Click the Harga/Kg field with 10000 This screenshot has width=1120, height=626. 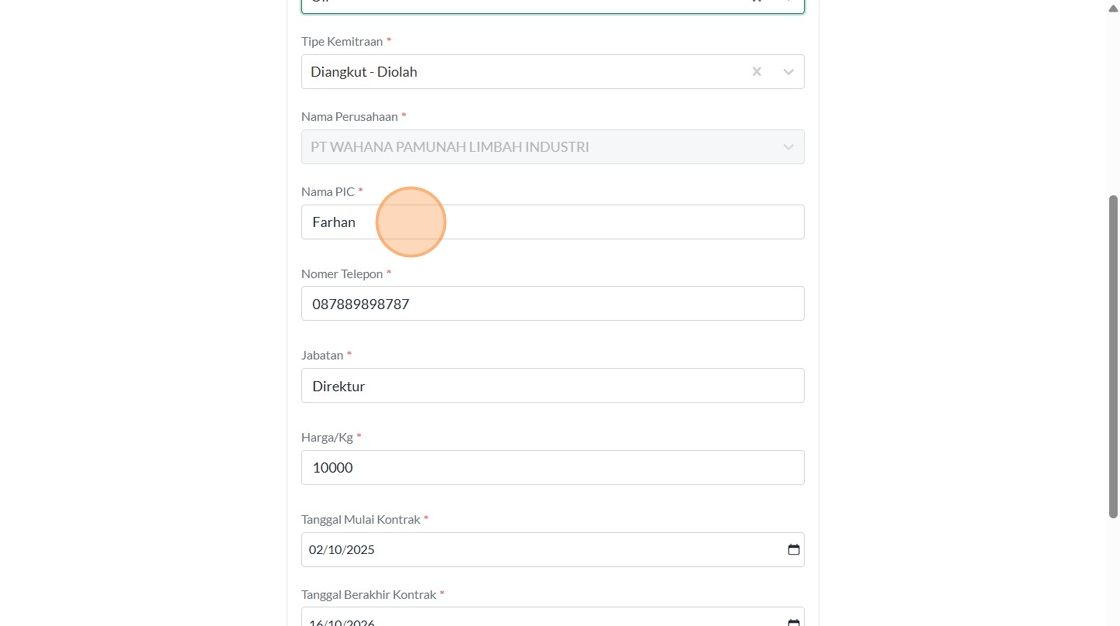[552, 468]
